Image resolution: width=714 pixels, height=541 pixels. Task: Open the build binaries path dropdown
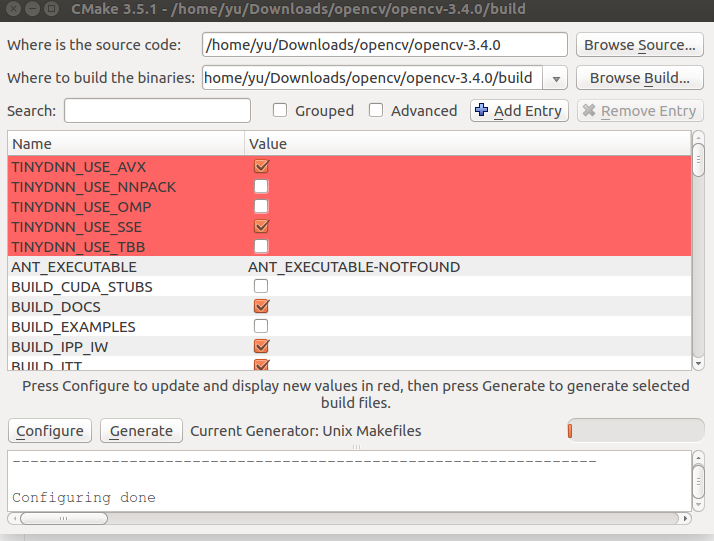[556, 78]
